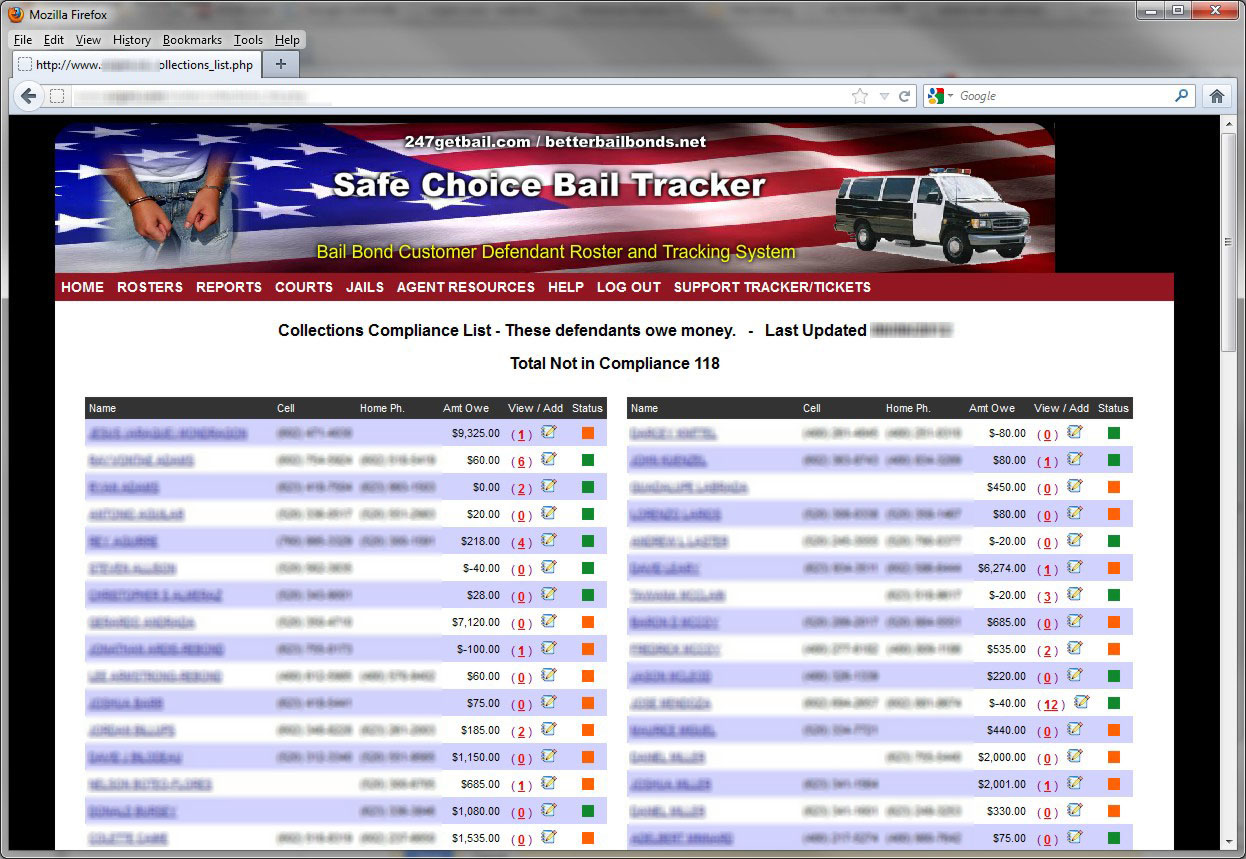This screenshot has width=1246, height=859.
Task: Open the note icon for the $535.00 row
Action: [x=1074, y=648]
